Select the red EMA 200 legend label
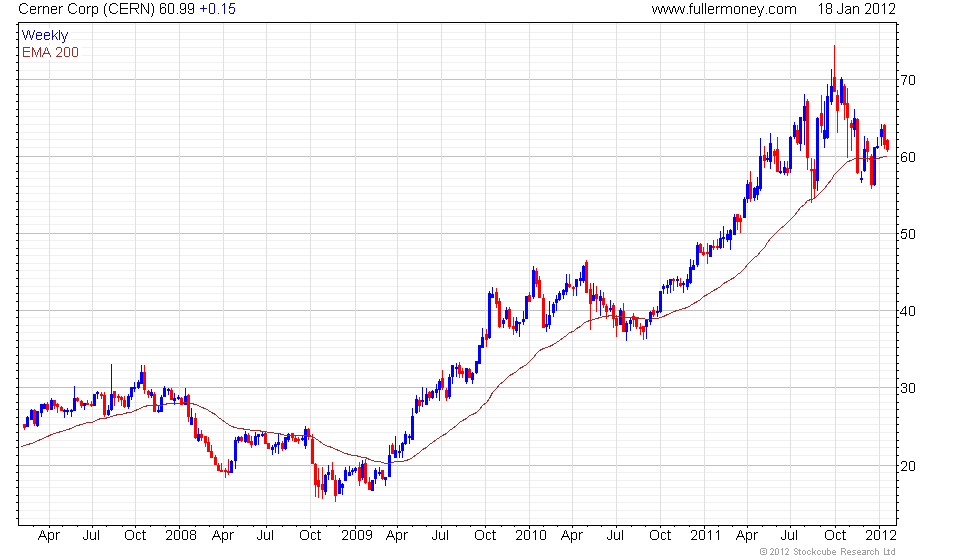 coord(50,52)
